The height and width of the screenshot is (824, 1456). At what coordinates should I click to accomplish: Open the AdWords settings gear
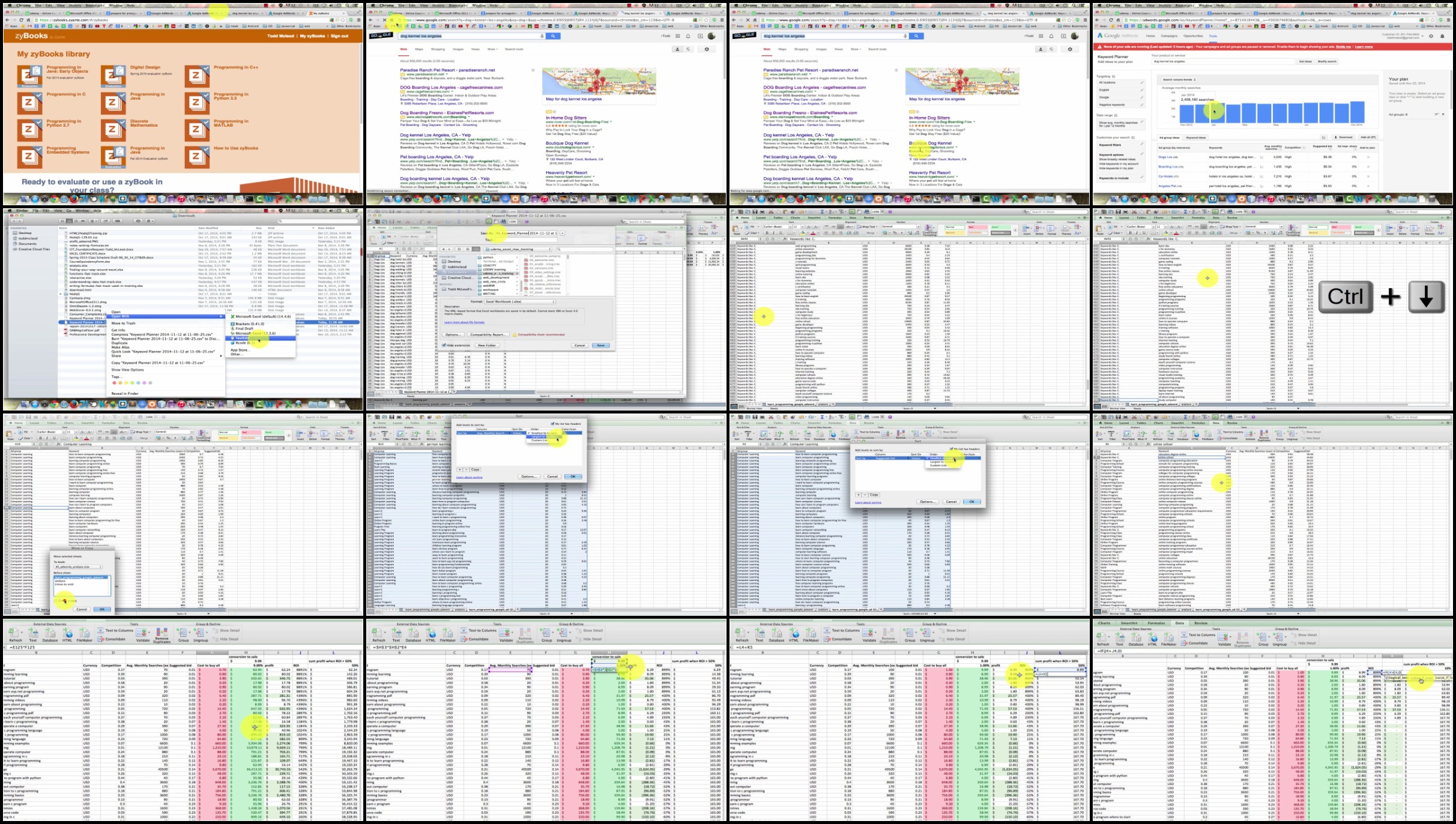(1431, 36)
